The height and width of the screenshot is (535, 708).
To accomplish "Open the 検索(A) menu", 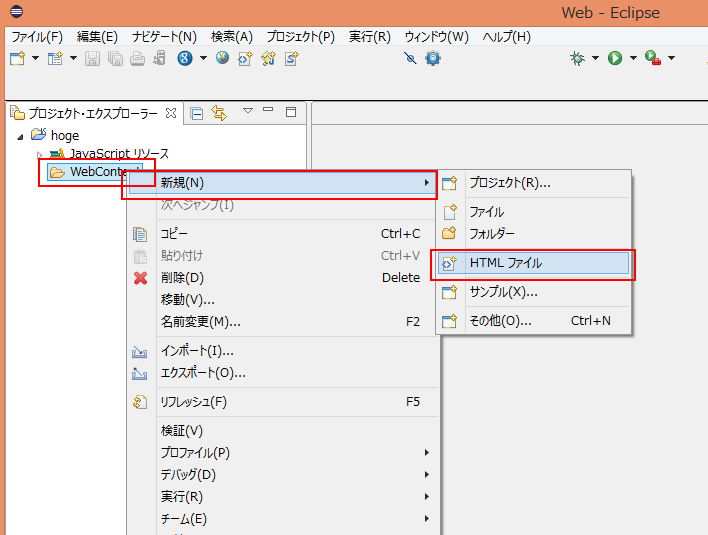I will (232, 37).
